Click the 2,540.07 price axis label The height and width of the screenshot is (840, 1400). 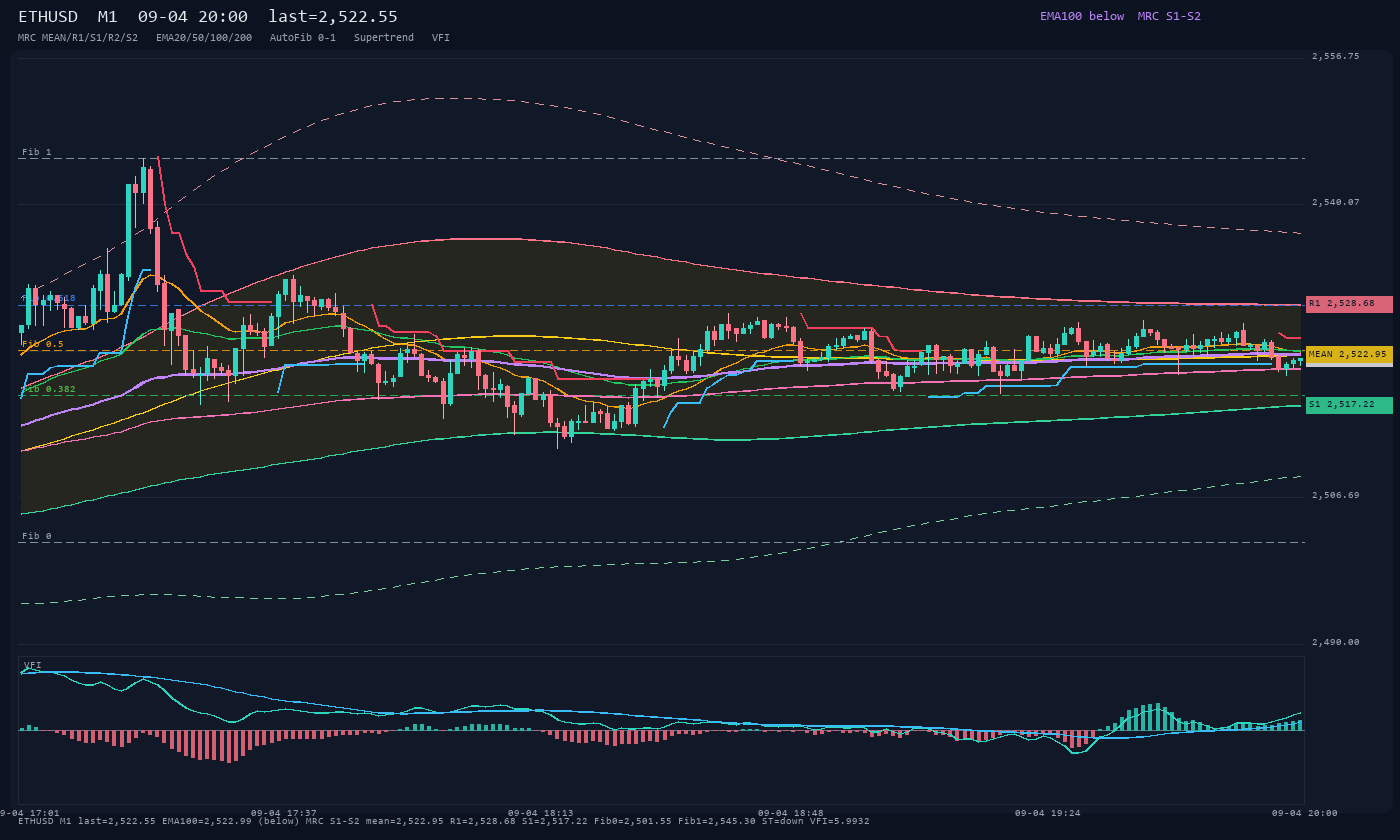(1336, 203)
